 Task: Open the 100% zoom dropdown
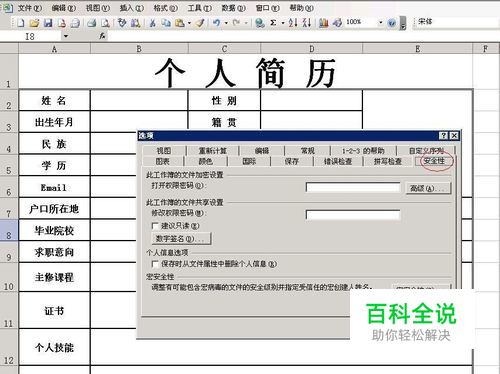[380, 23]
